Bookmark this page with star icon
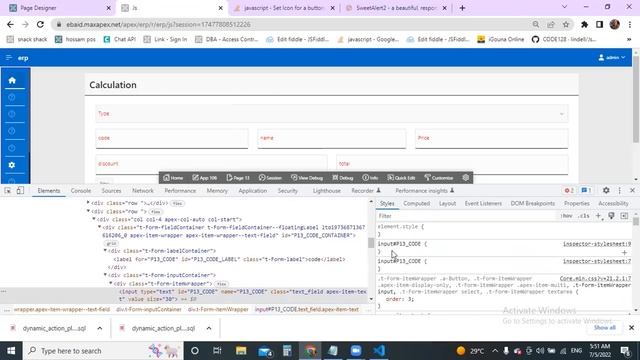The image size is (640, 360). [566, 24]
